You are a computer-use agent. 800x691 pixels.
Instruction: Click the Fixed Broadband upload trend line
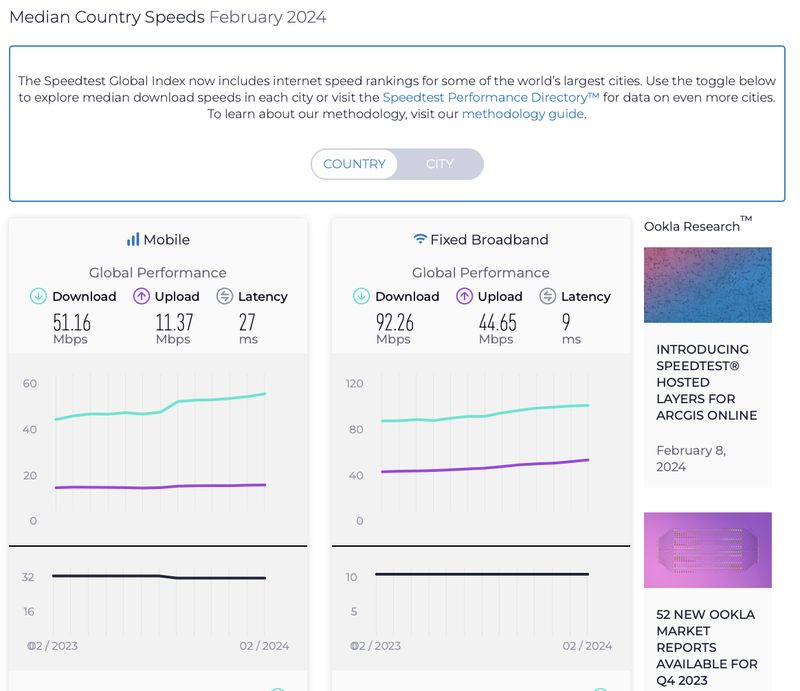tap(485, 467)
